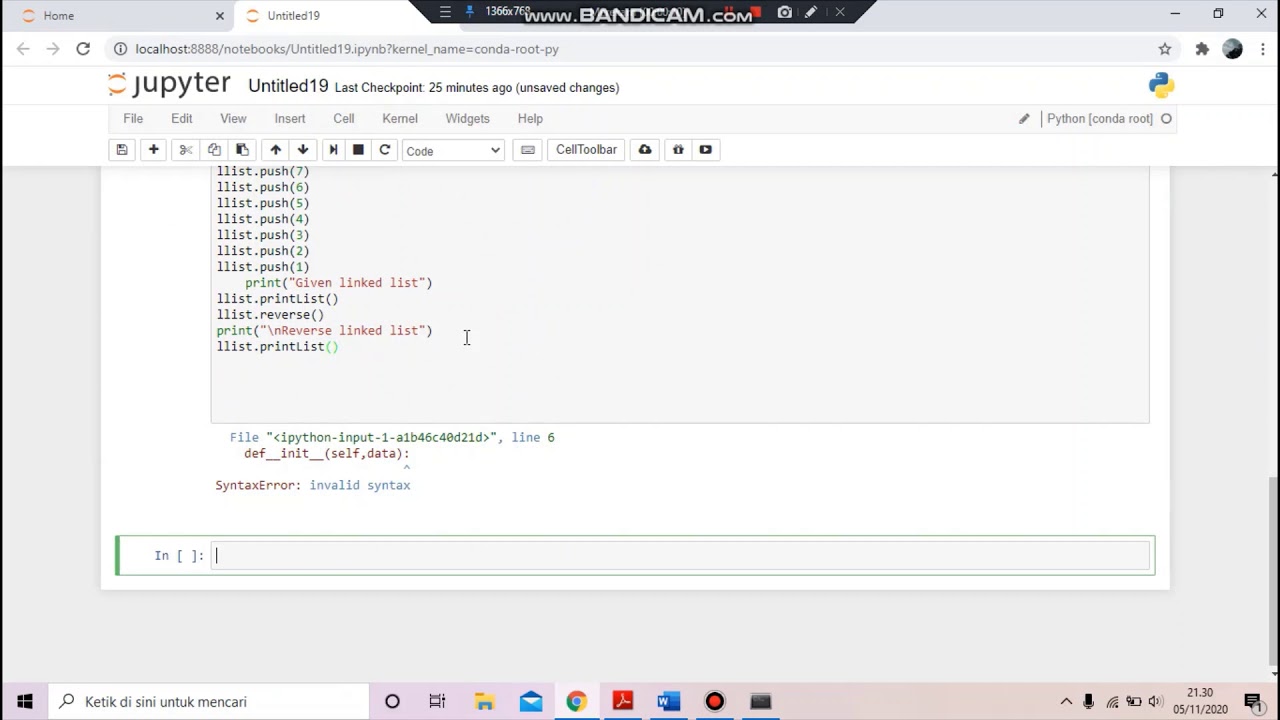The width and height of the screenshot is (1280, 720).
Task: Click the browser address bar URL
Action: 347,49
